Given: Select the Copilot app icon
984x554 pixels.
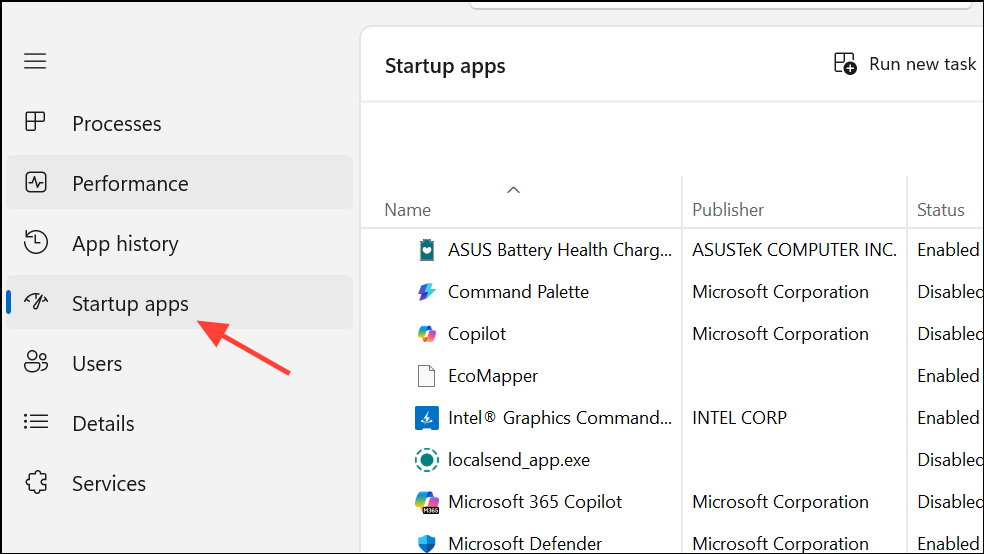Looking at the screenshot, I should pos(427,334).
